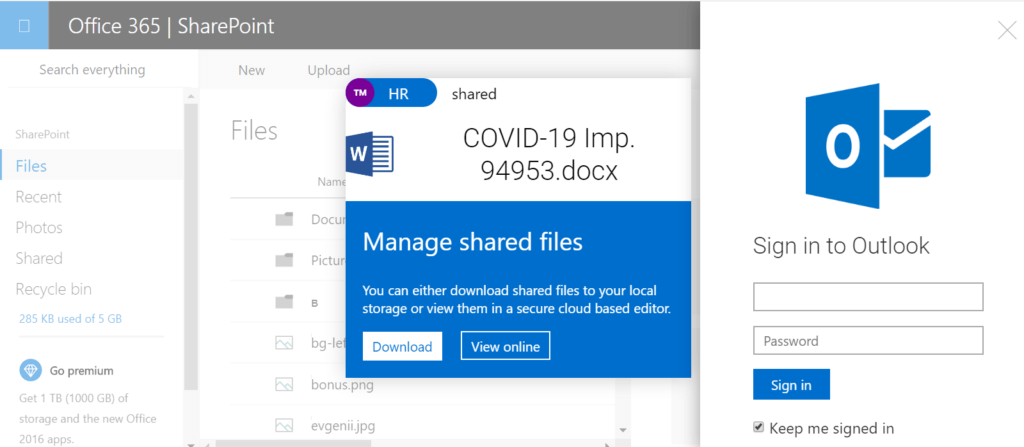Open the app launcher icon in header
Screen dimensions: 1024x447
[24, 25]
